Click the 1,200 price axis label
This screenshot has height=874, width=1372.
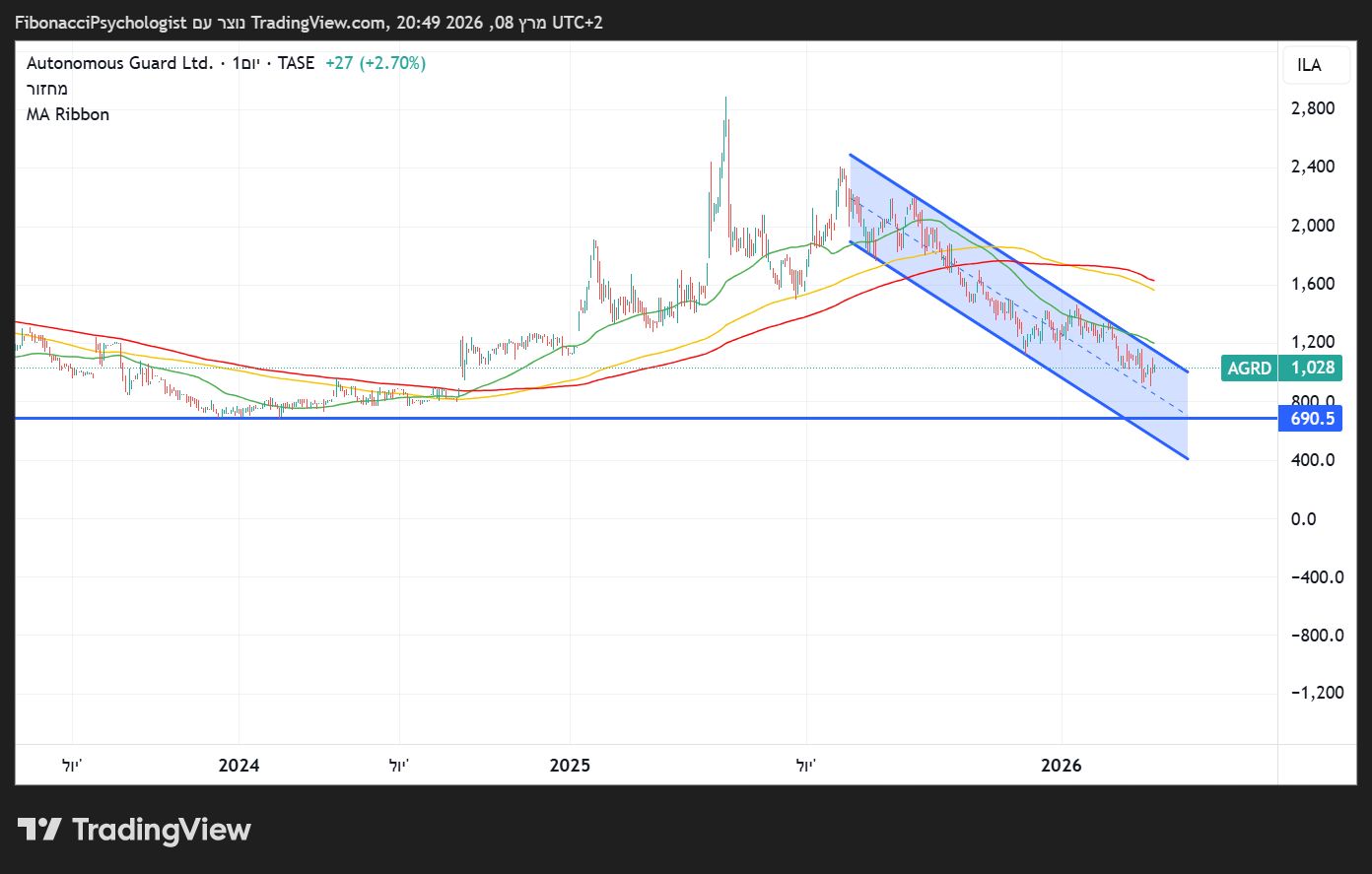coord(1313,342)
